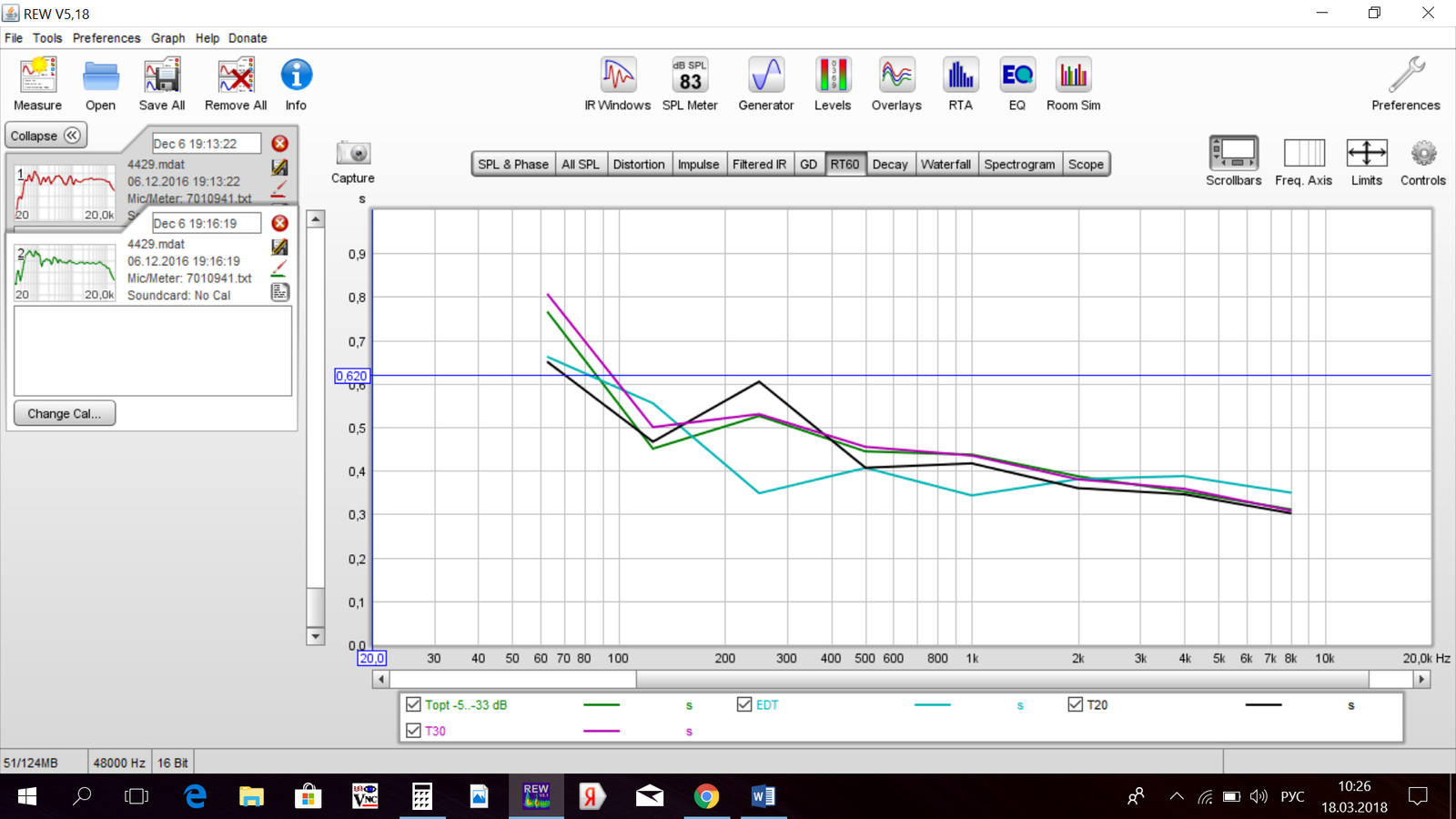Image resolution: width=1456 pixels, height=819 pixels.
Task: Switch to Impulse tab
Action: pyautogui.click(x=698, y=164)
